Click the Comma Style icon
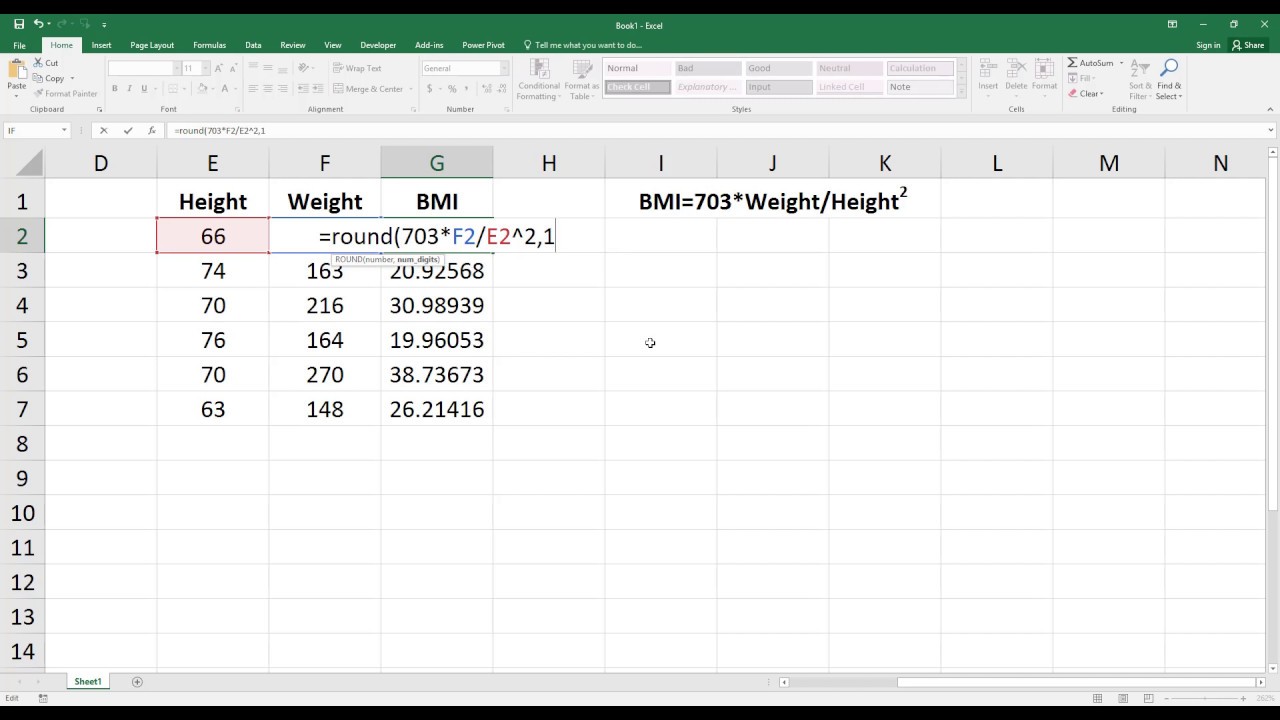1280x720 pixels. click(465, 89)
